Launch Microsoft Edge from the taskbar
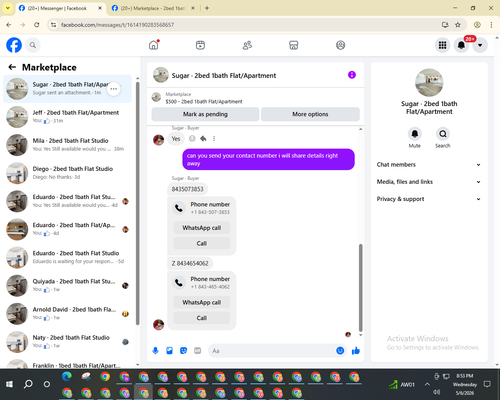Screen dimensions: 500x400 67,377
